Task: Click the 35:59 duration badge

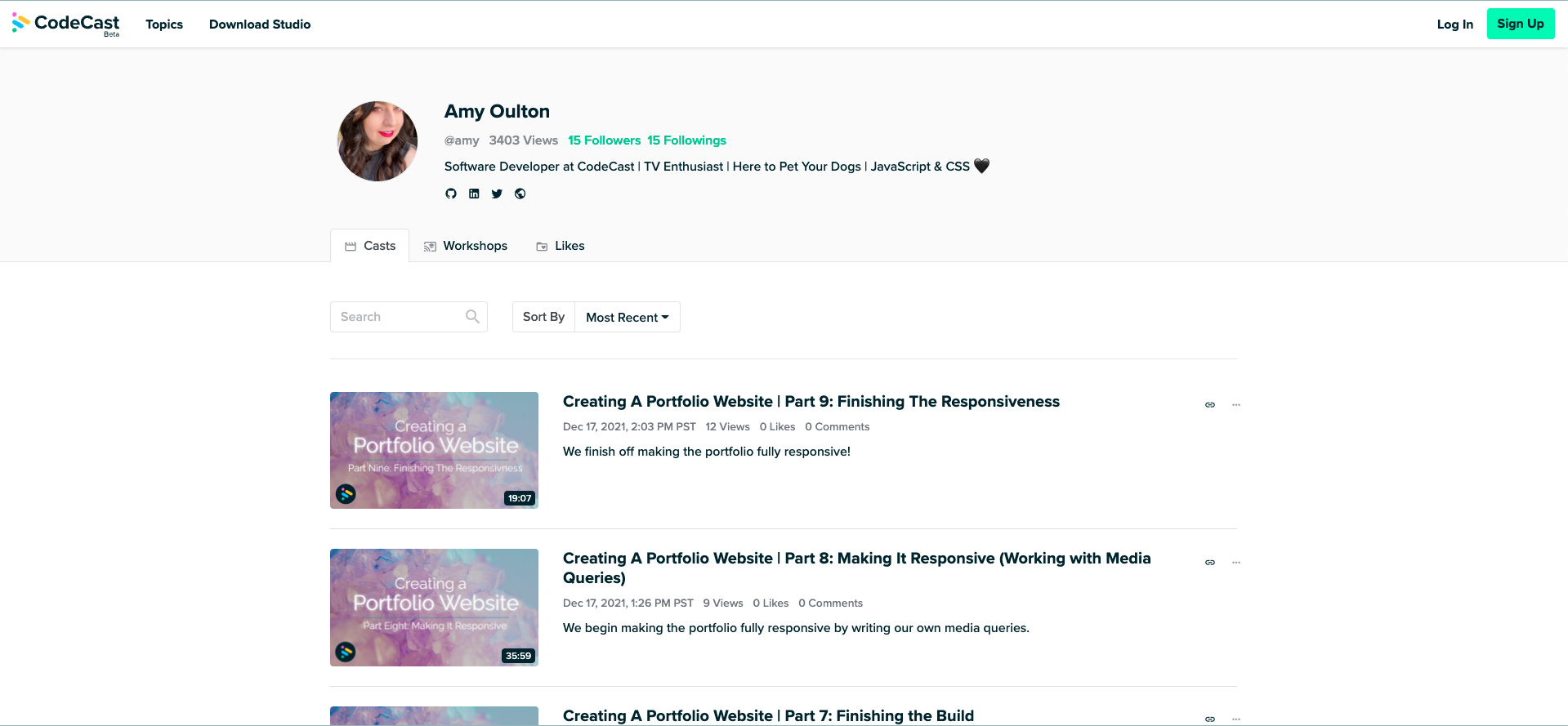Action: tap(519, 656)
